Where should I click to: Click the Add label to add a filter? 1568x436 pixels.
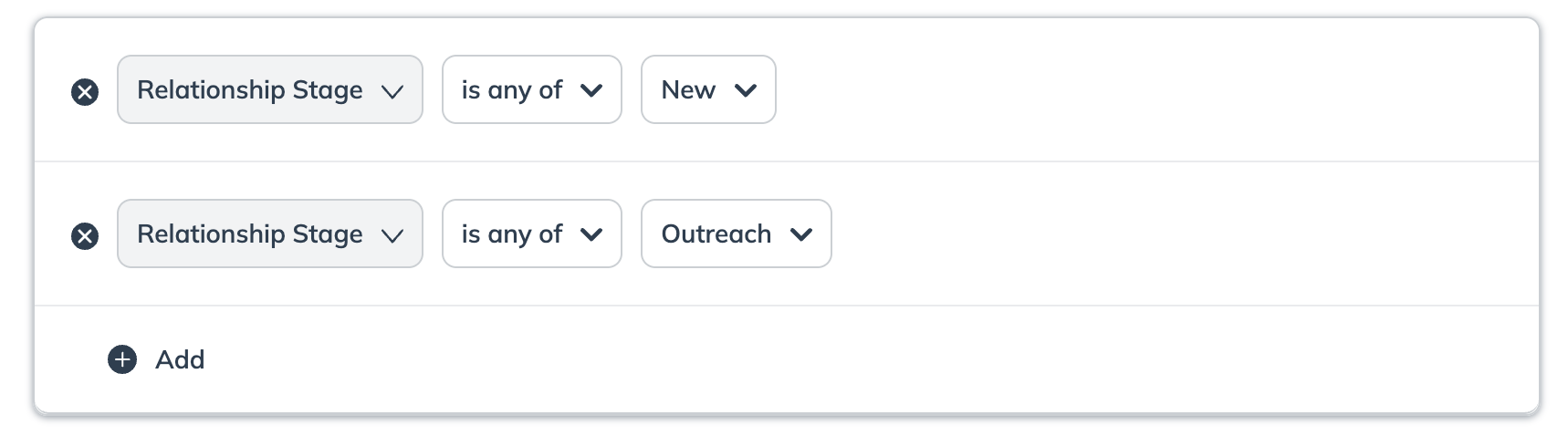[x=180, y=359]
